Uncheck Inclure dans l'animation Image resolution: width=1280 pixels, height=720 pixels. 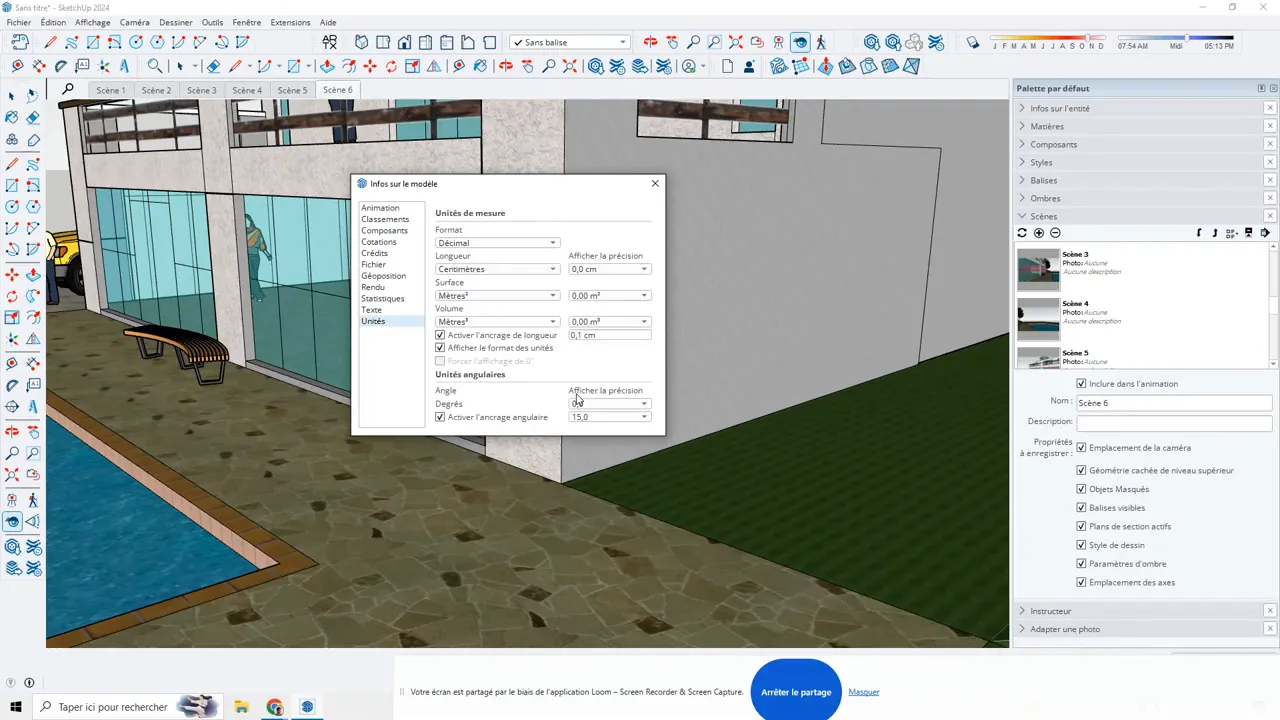[x=1081, y=384]
